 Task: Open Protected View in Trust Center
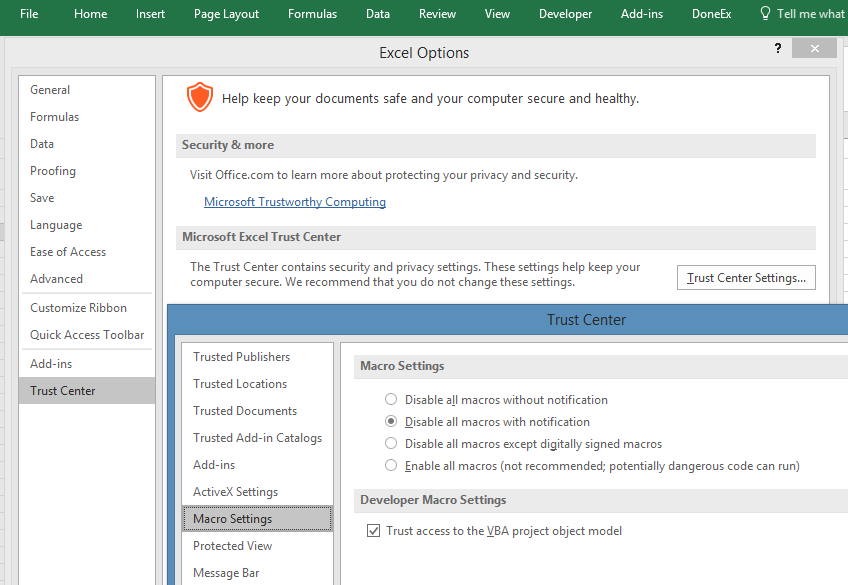click(x=257, y=546)
